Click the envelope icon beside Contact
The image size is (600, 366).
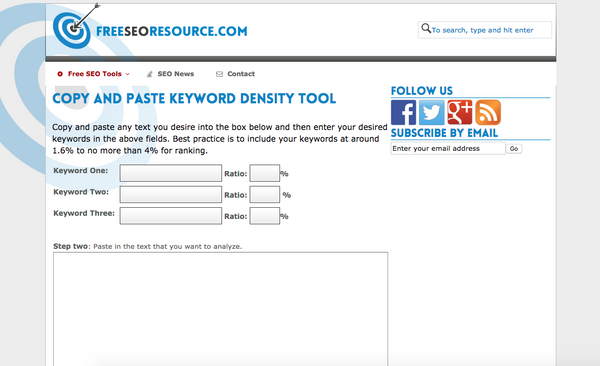tap(219, 74)
